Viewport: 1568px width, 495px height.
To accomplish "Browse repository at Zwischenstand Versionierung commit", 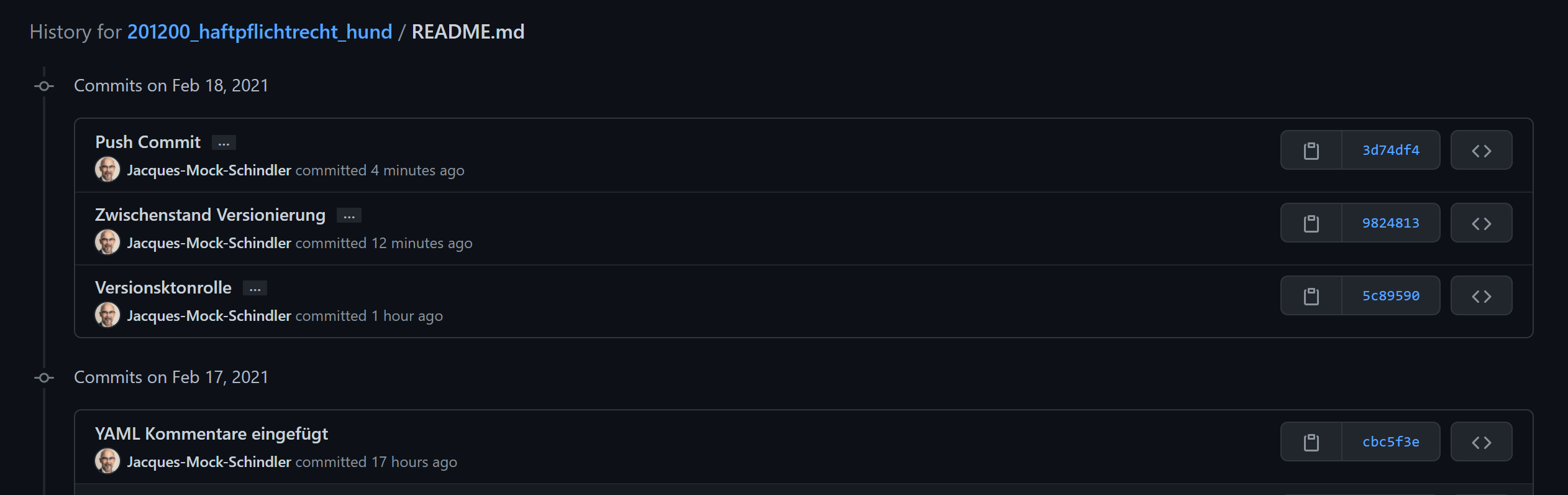I will pyautogui.click(x=1482, y=223).
